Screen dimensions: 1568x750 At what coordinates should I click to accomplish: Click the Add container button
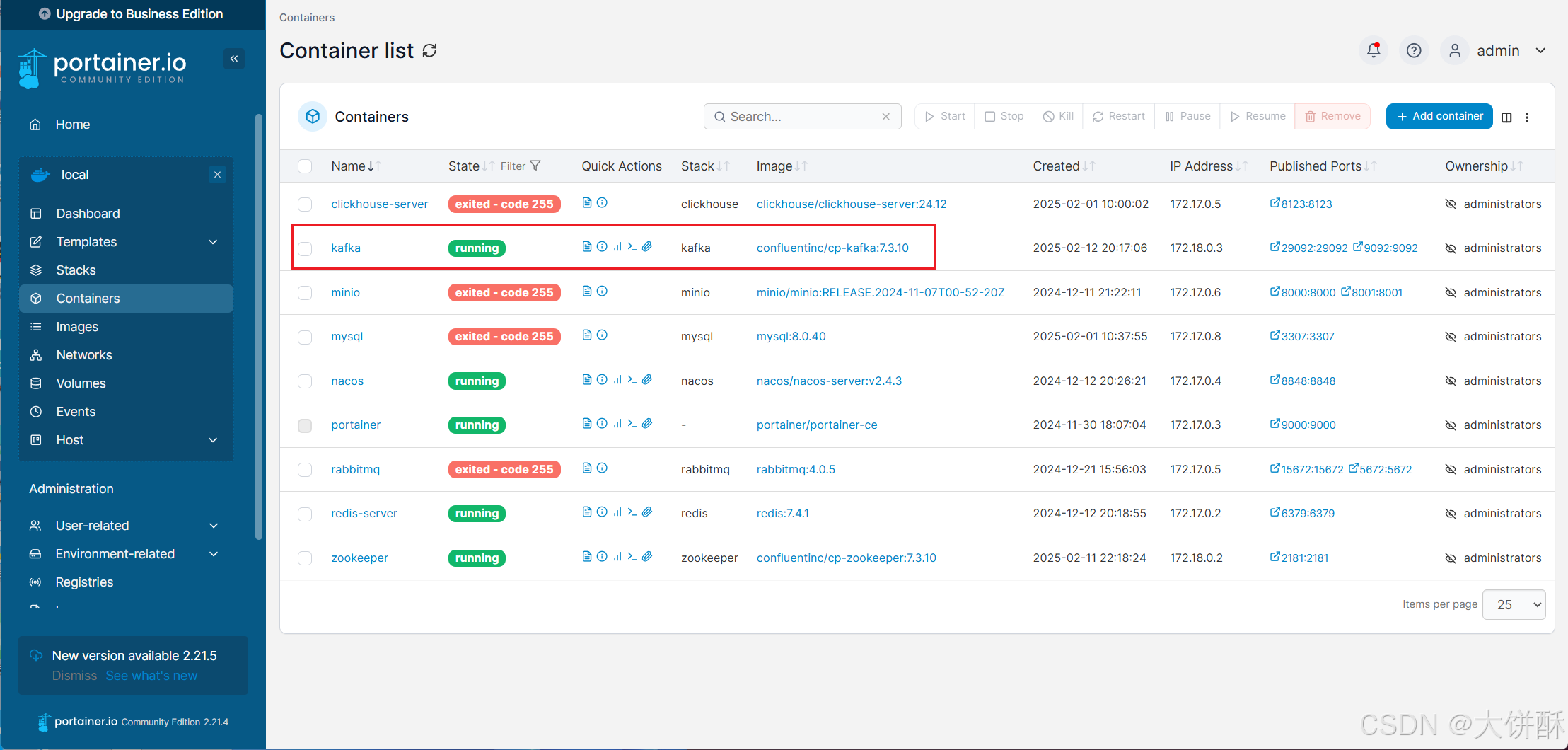click(1439, 116)
